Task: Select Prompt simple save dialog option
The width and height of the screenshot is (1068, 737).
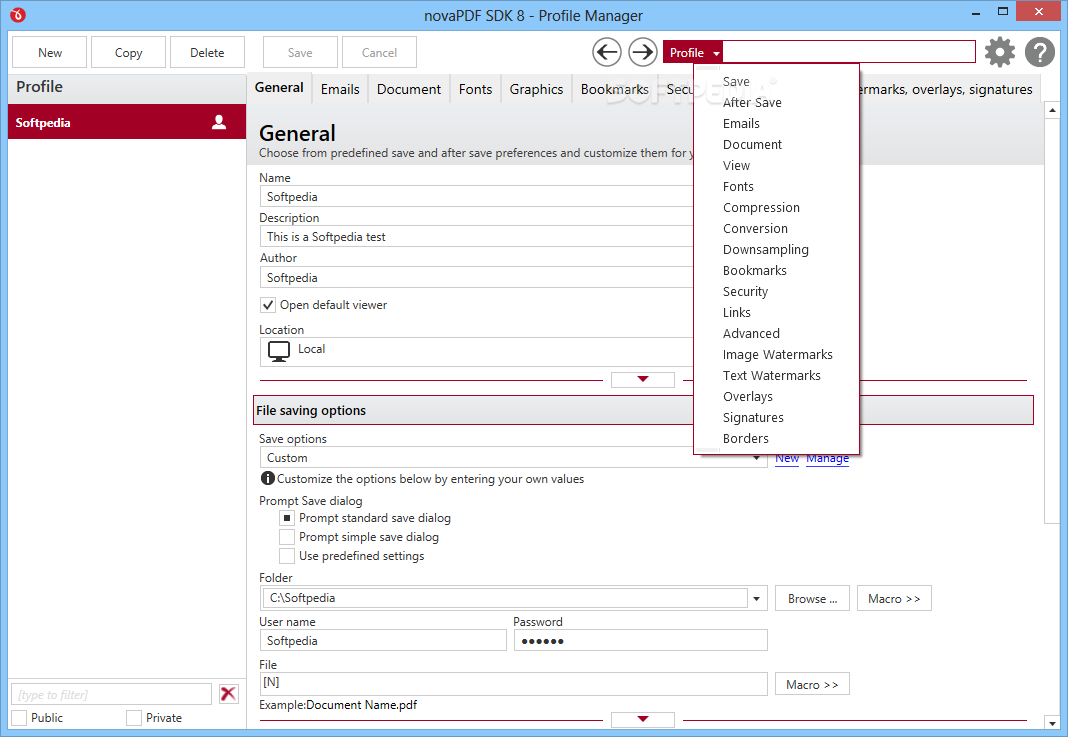Action: click(x=287, y=537)
